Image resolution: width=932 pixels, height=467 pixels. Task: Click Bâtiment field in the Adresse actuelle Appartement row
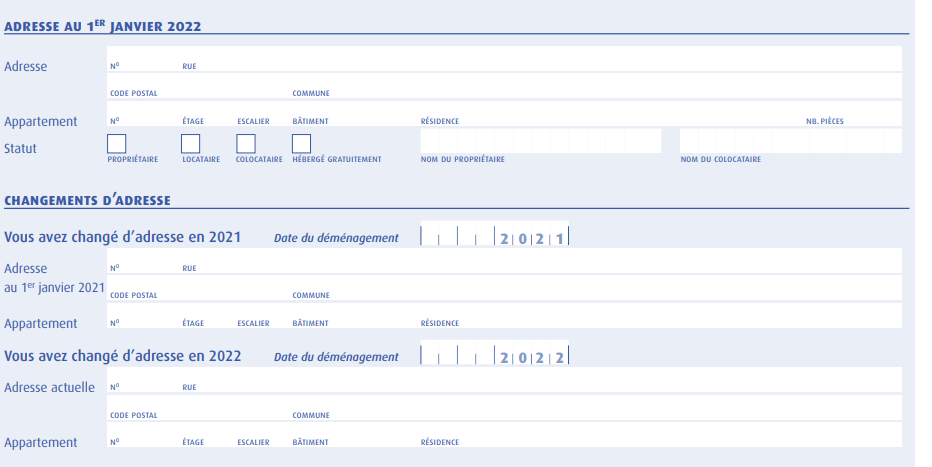[355, 434]
